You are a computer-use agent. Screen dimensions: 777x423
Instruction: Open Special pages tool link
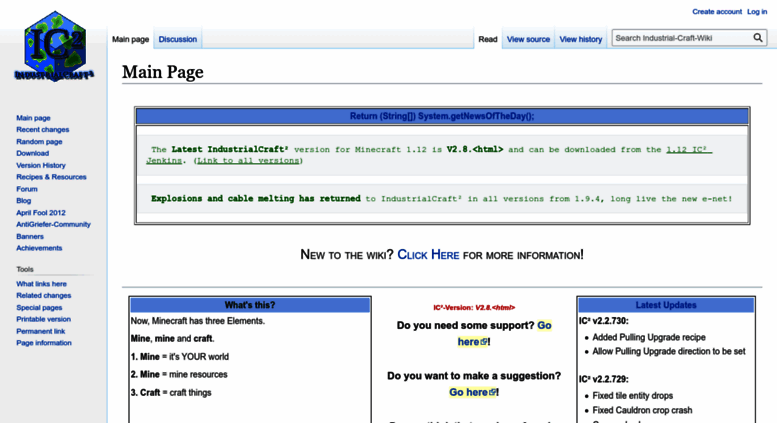coord(39,308)
